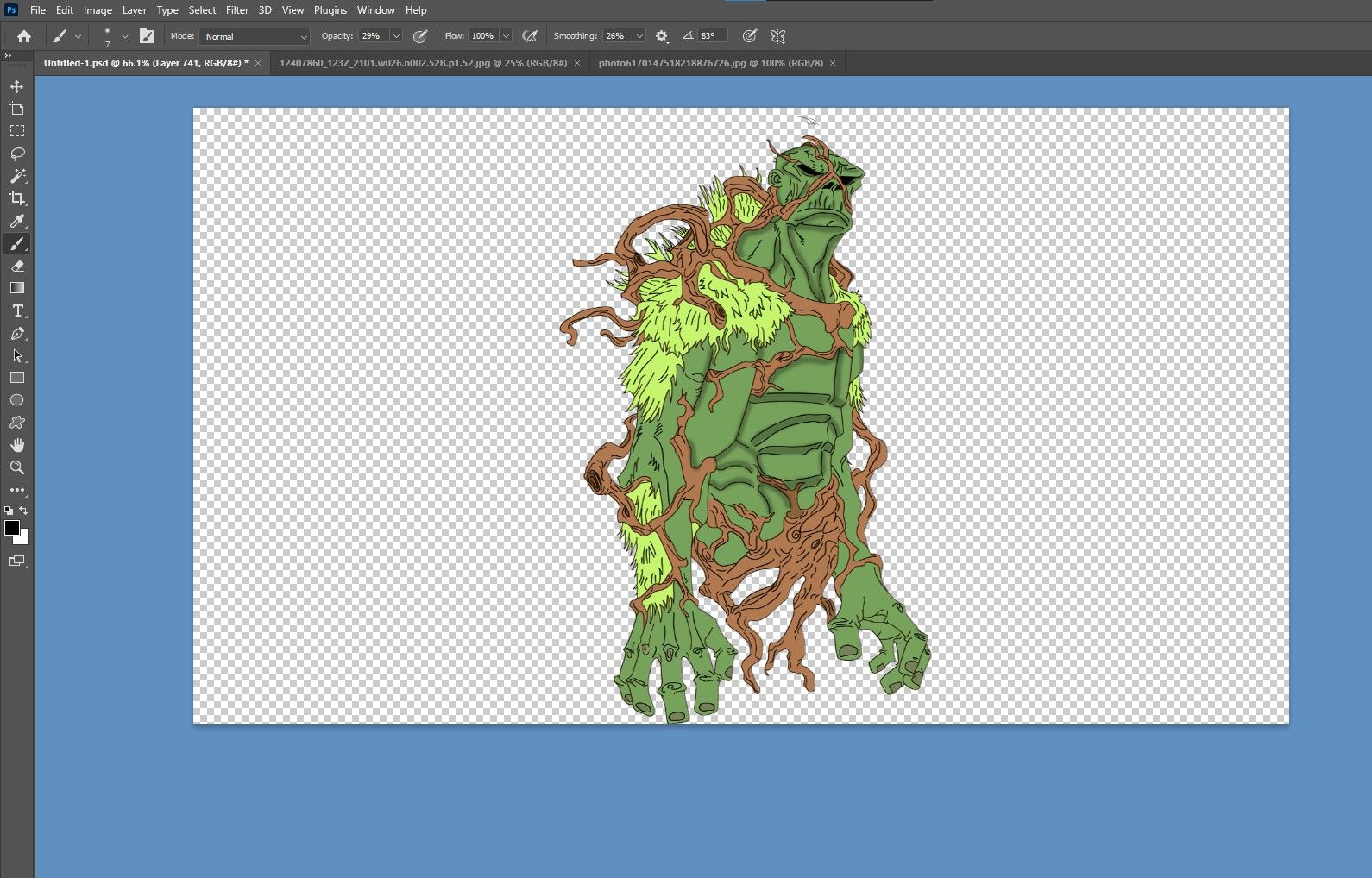The height and width of the screenshot is (878, 1372).
Task: Open the Window menu
Action: point(376,10)
